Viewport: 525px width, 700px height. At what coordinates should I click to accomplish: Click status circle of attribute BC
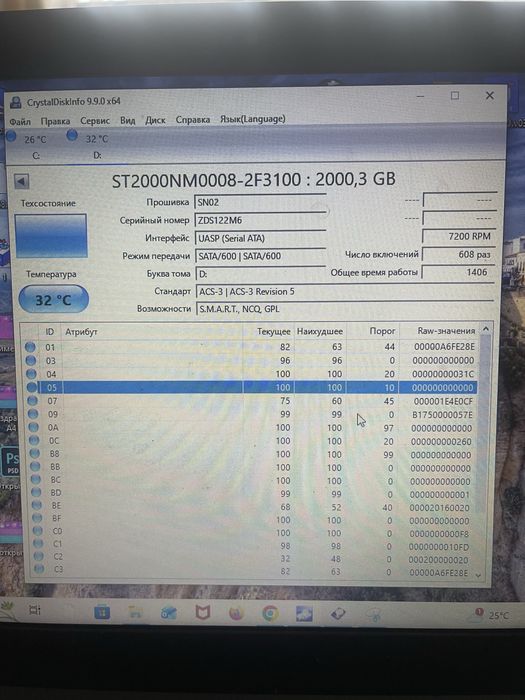click(x=36, y=479)
